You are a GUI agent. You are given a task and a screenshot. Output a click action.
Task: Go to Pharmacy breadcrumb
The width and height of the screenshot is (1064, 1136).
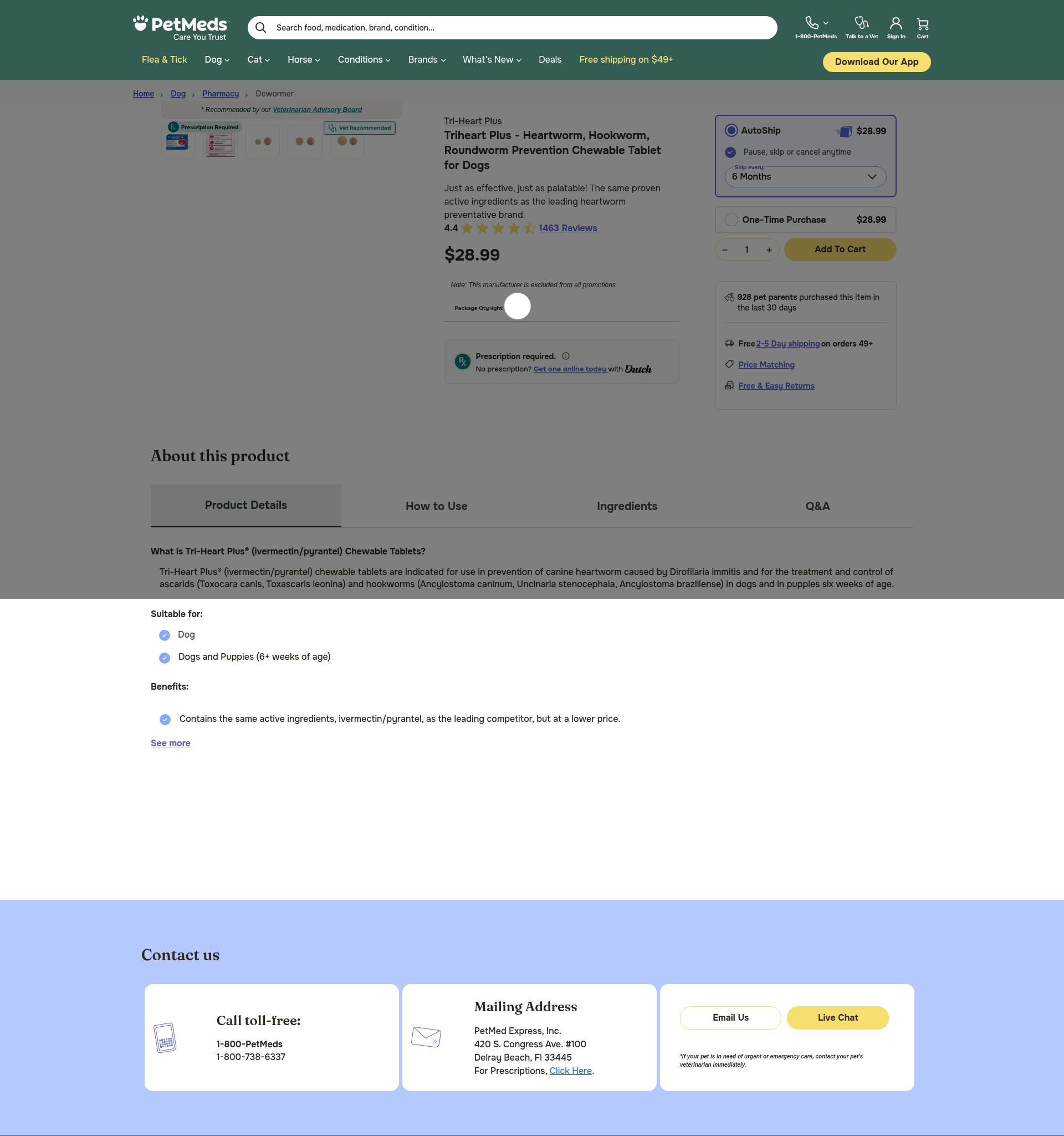point(221,94)
